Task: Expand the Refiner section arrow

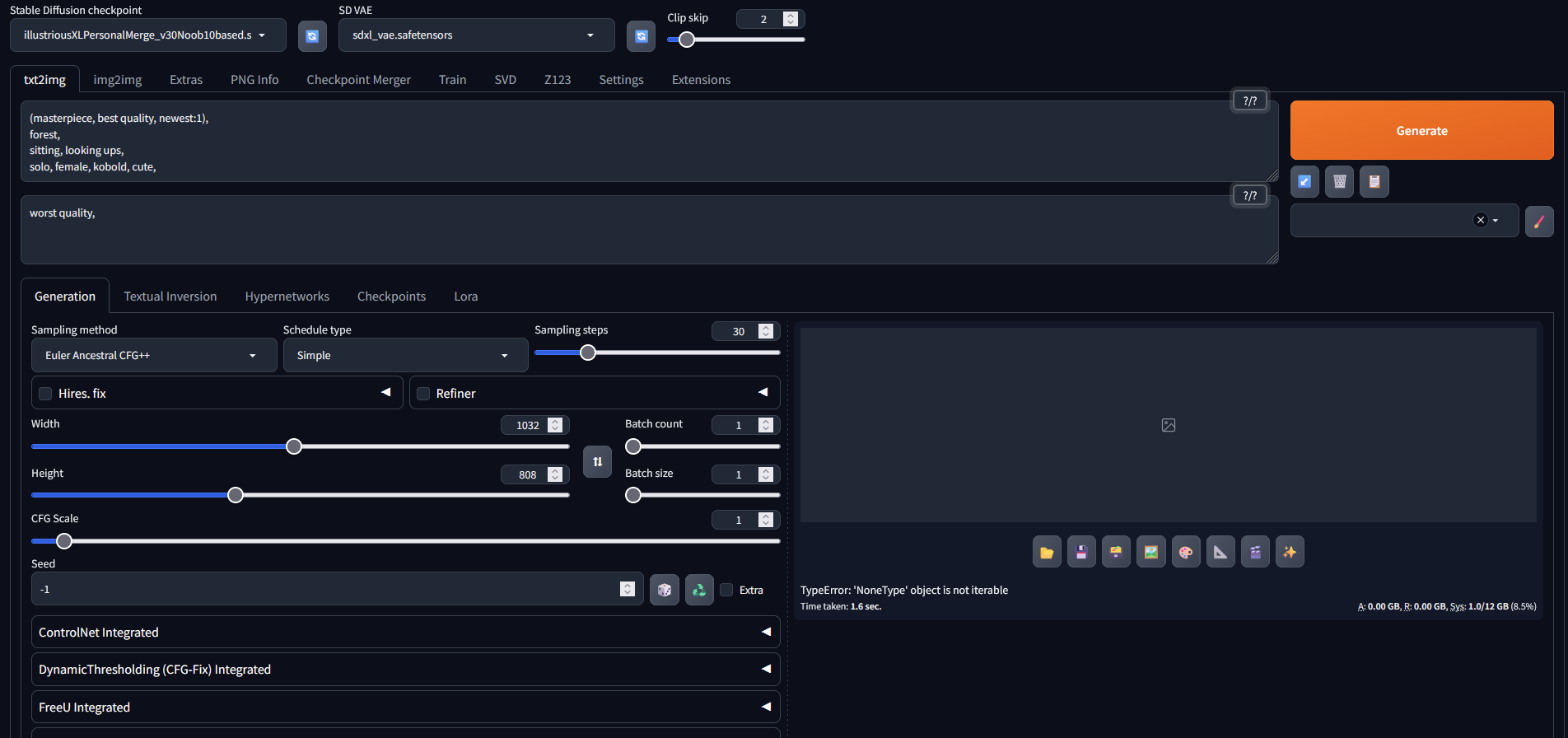Action: (763, 392)
